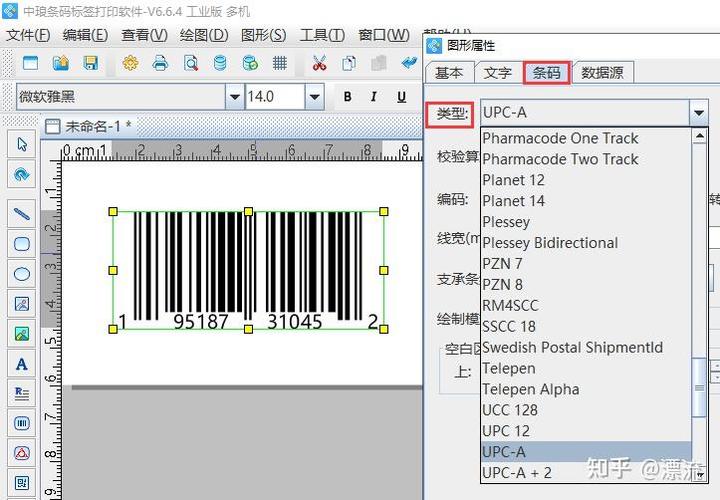Click the printer icon

tap(160, 62)
